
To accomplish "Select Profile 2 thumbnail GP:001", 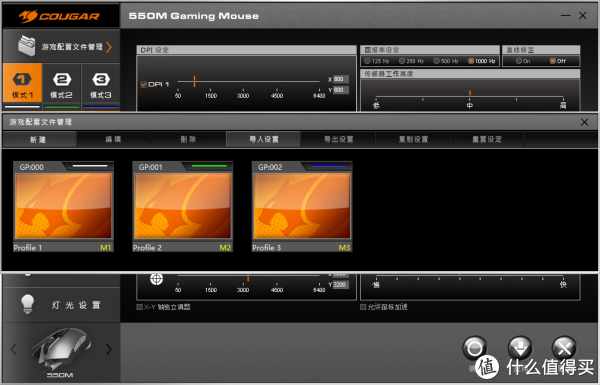I will pyautogui.click(x=183, y=206).
